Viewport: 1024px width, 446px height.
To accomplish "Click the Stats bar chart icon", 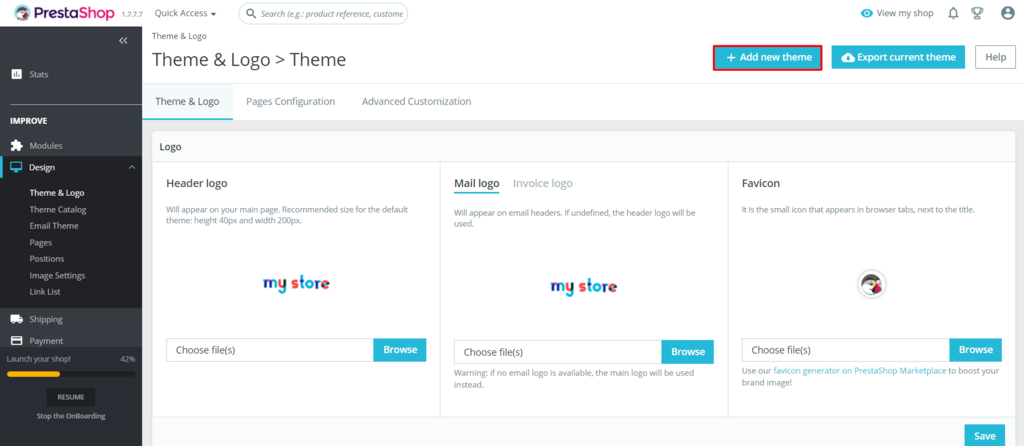I will 16,74.
